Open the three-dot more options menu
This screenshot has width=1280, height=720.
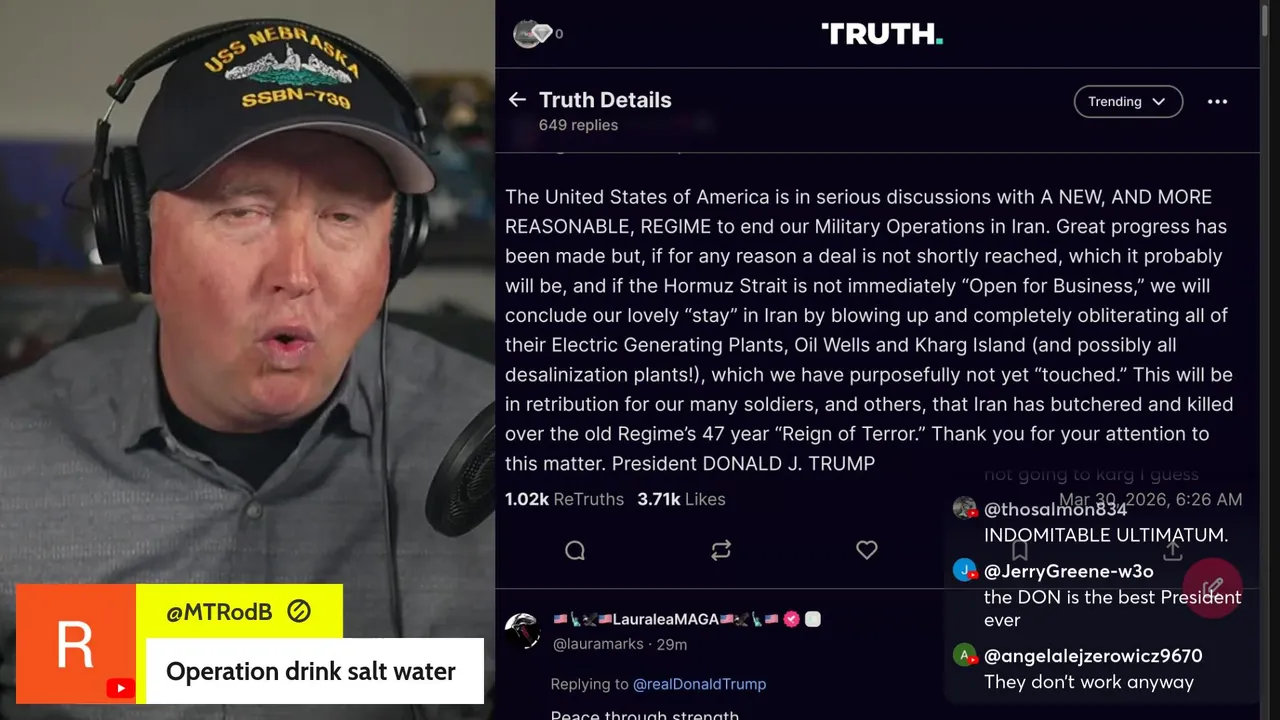coord(1217,102)
